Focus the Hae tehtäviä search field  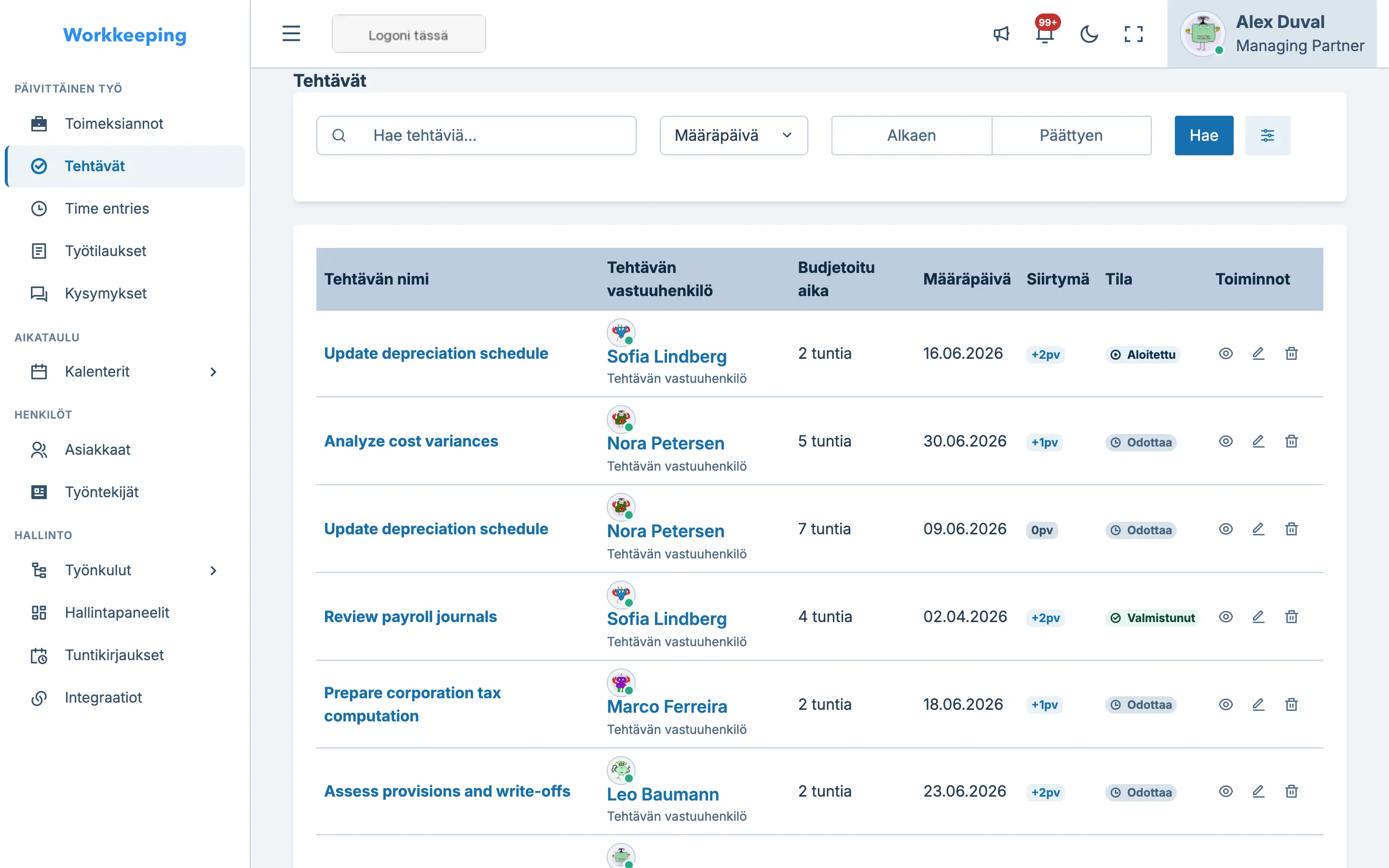(x=476, y=136)
